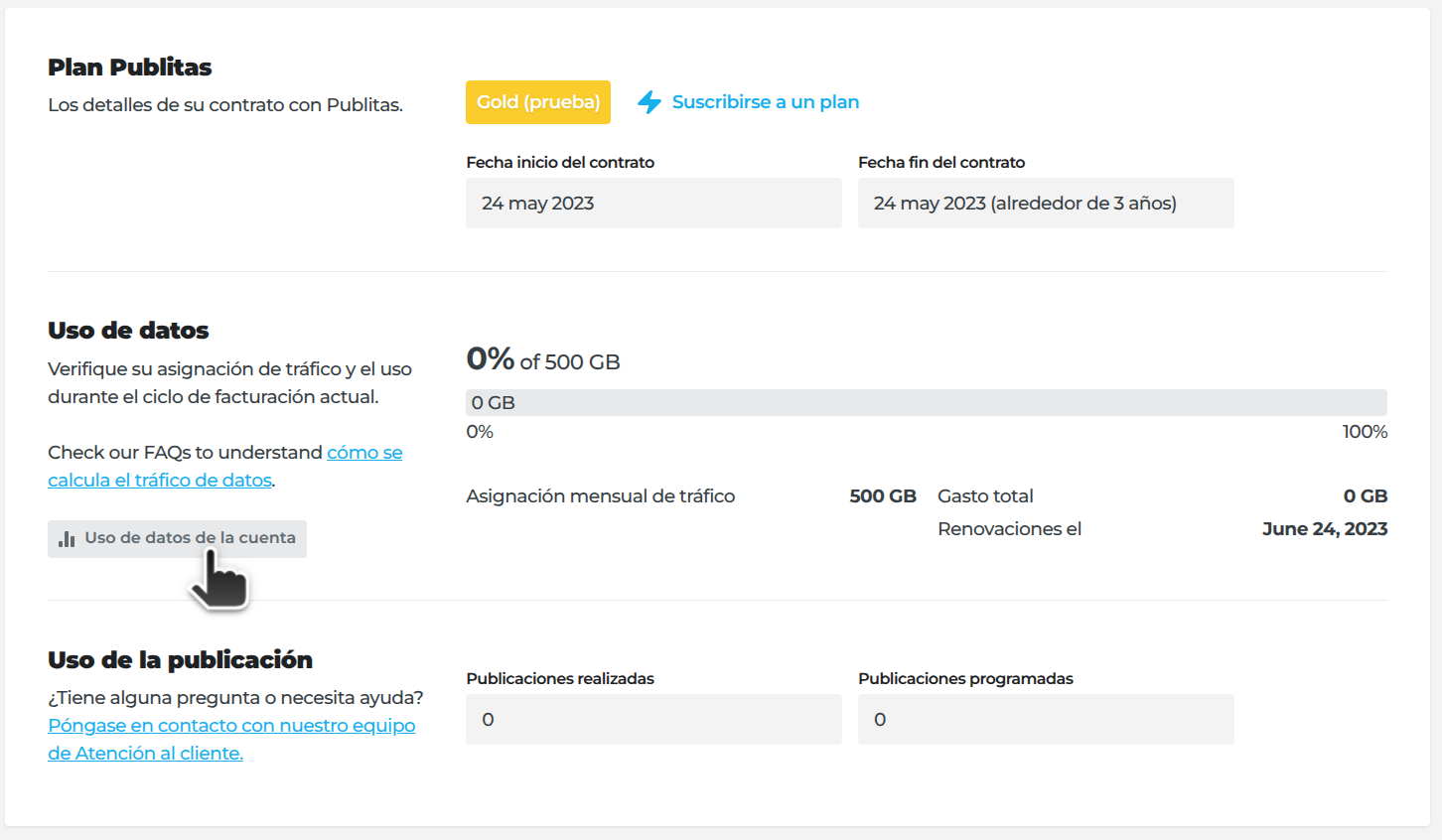The image size is (1442, 840).
Task: Follow the Póngase en contacto con nuestro equipo link
Action: click(231, 739)
